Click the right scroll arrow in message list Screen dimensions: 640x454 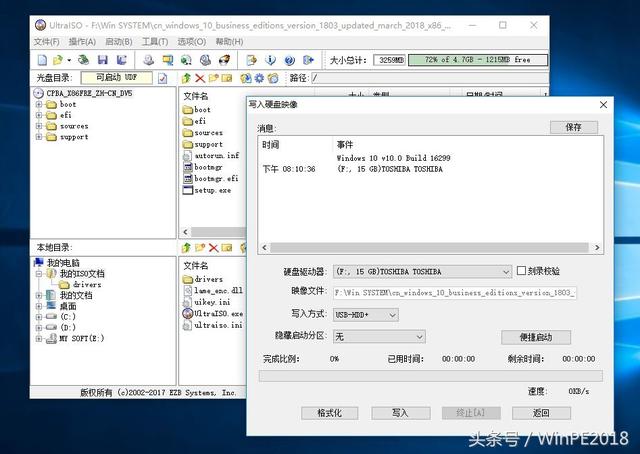pyautogui.click(x=597, y=248)
